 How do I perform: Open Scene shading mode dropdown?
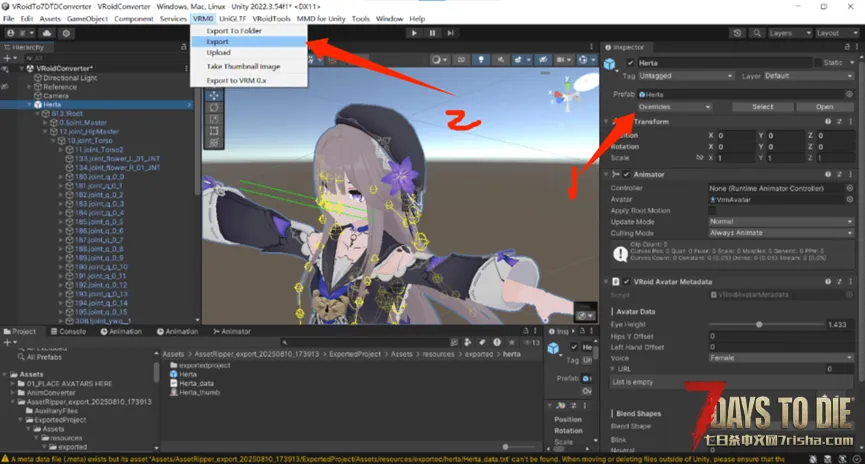click(x=440, y=60)
